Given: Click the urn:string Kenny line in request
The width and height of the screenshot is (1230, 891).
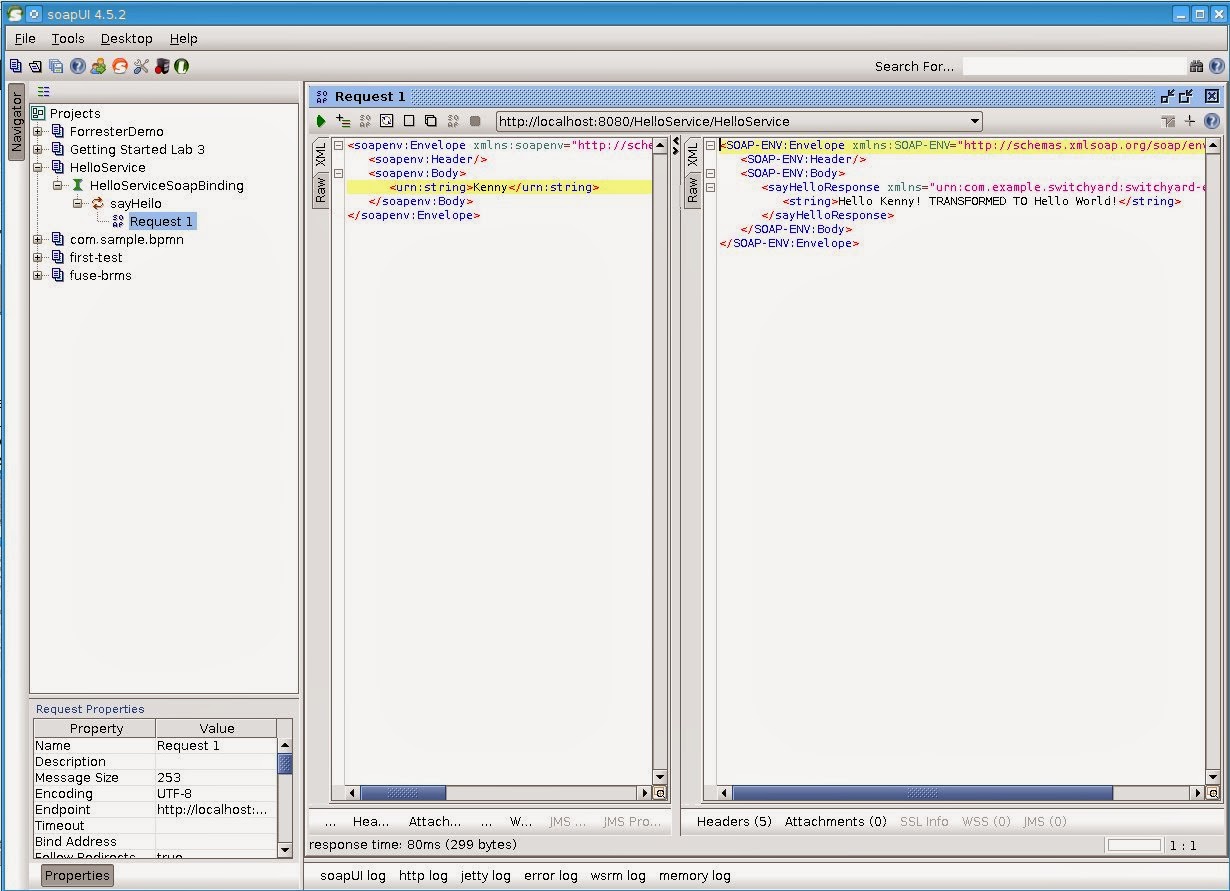Looking at the screenshot, I should (498, 187).
